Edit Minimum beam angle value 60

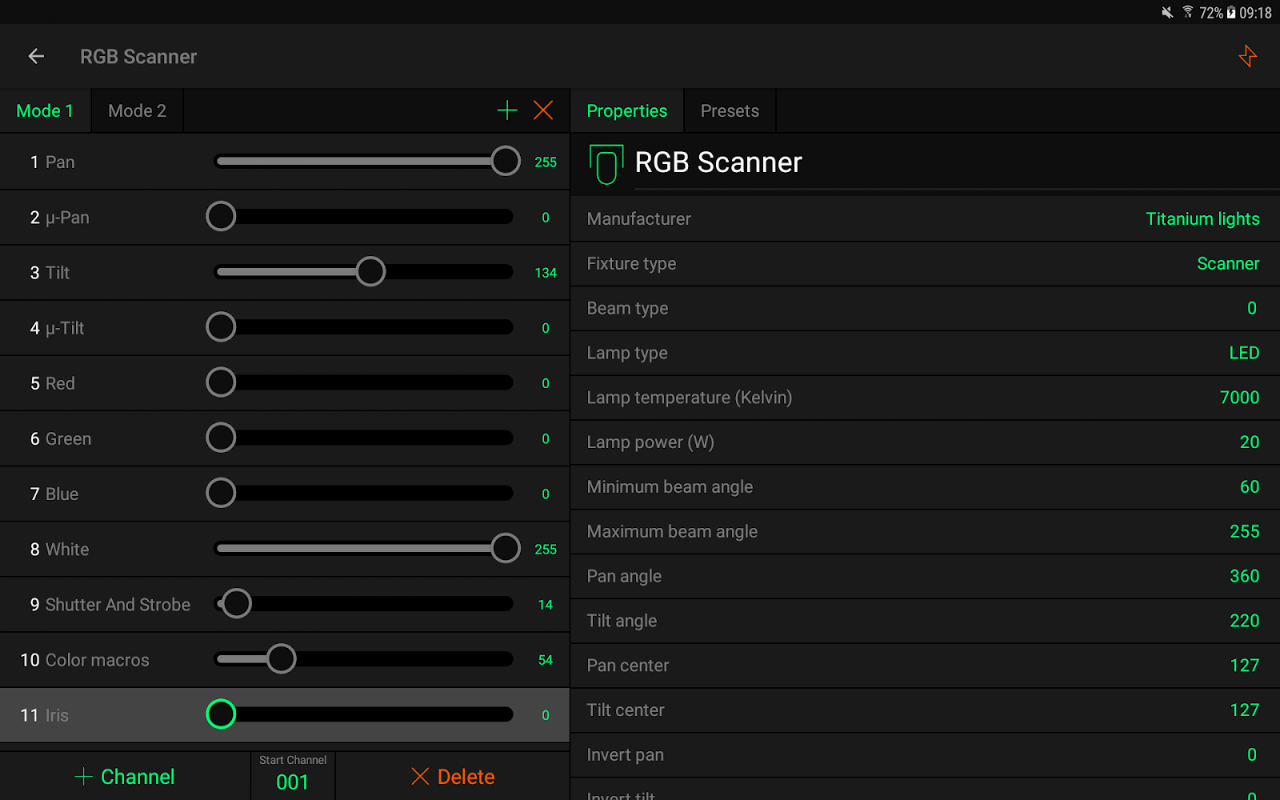1250,487
